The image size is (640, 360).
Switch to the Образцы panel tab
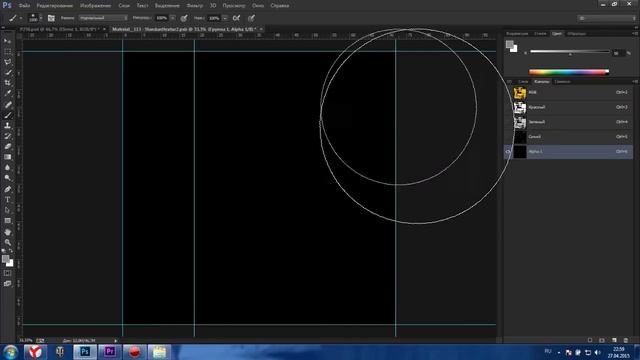pyautogui.click(x=576, y=33)
